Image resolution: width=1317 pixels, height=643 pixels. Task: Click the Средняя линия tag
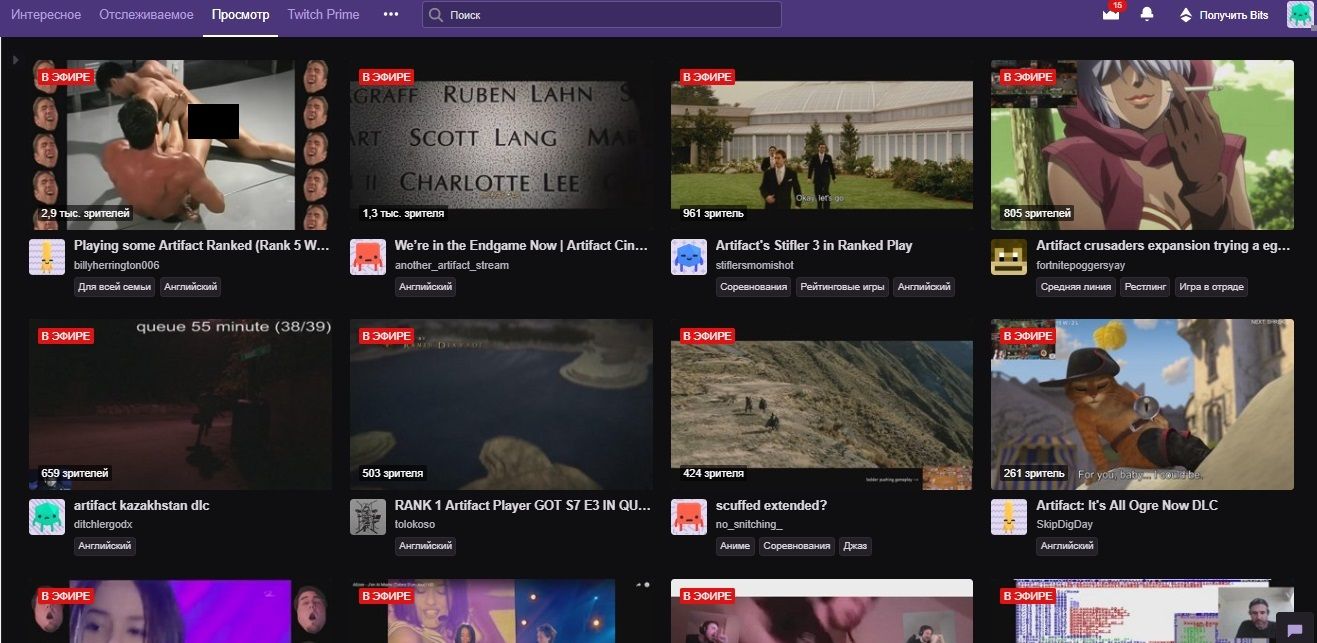coord(1075,287)
